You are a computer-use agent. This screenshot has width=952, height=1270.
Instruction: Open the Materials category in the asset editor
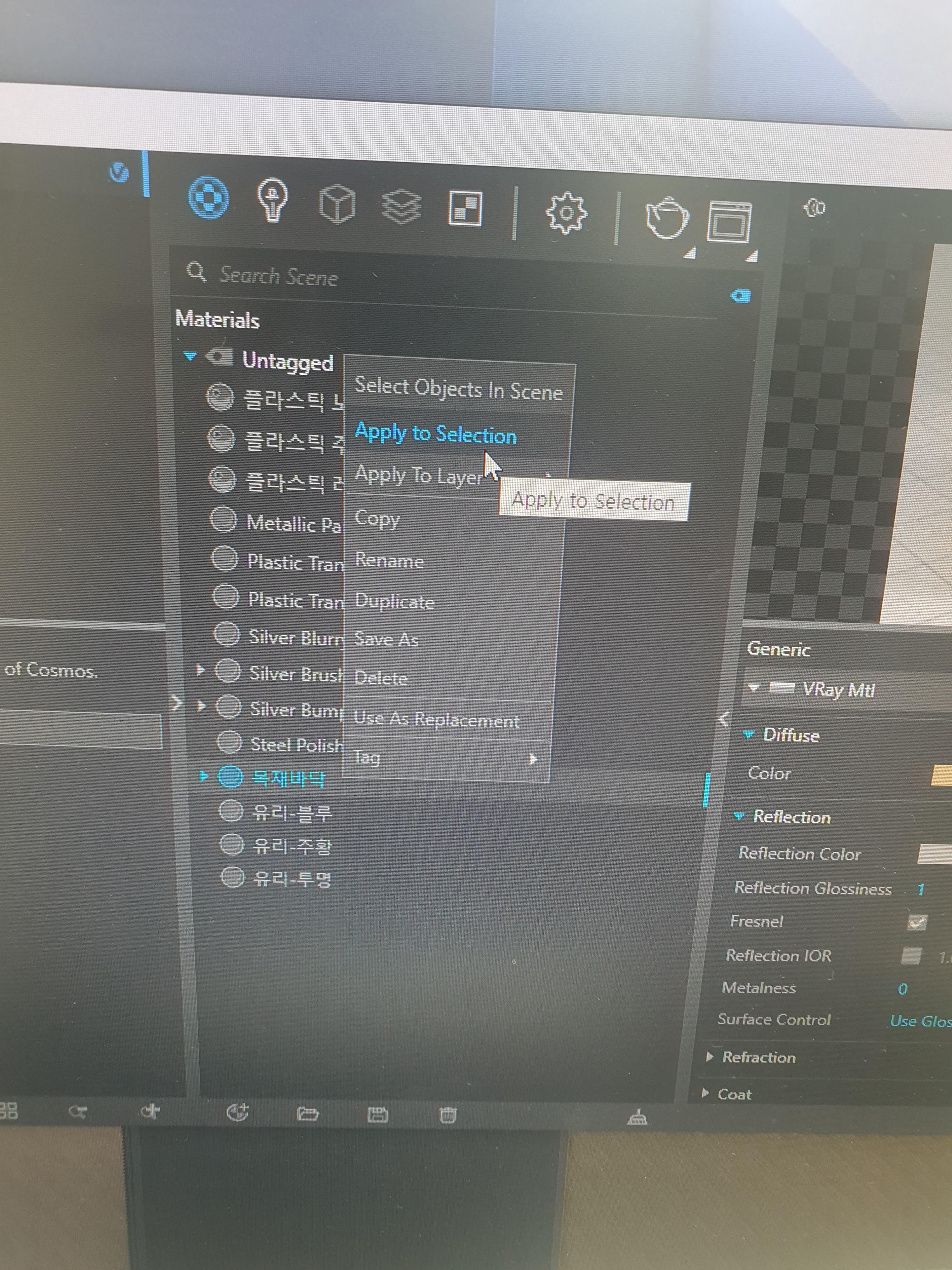coord(208,197)
